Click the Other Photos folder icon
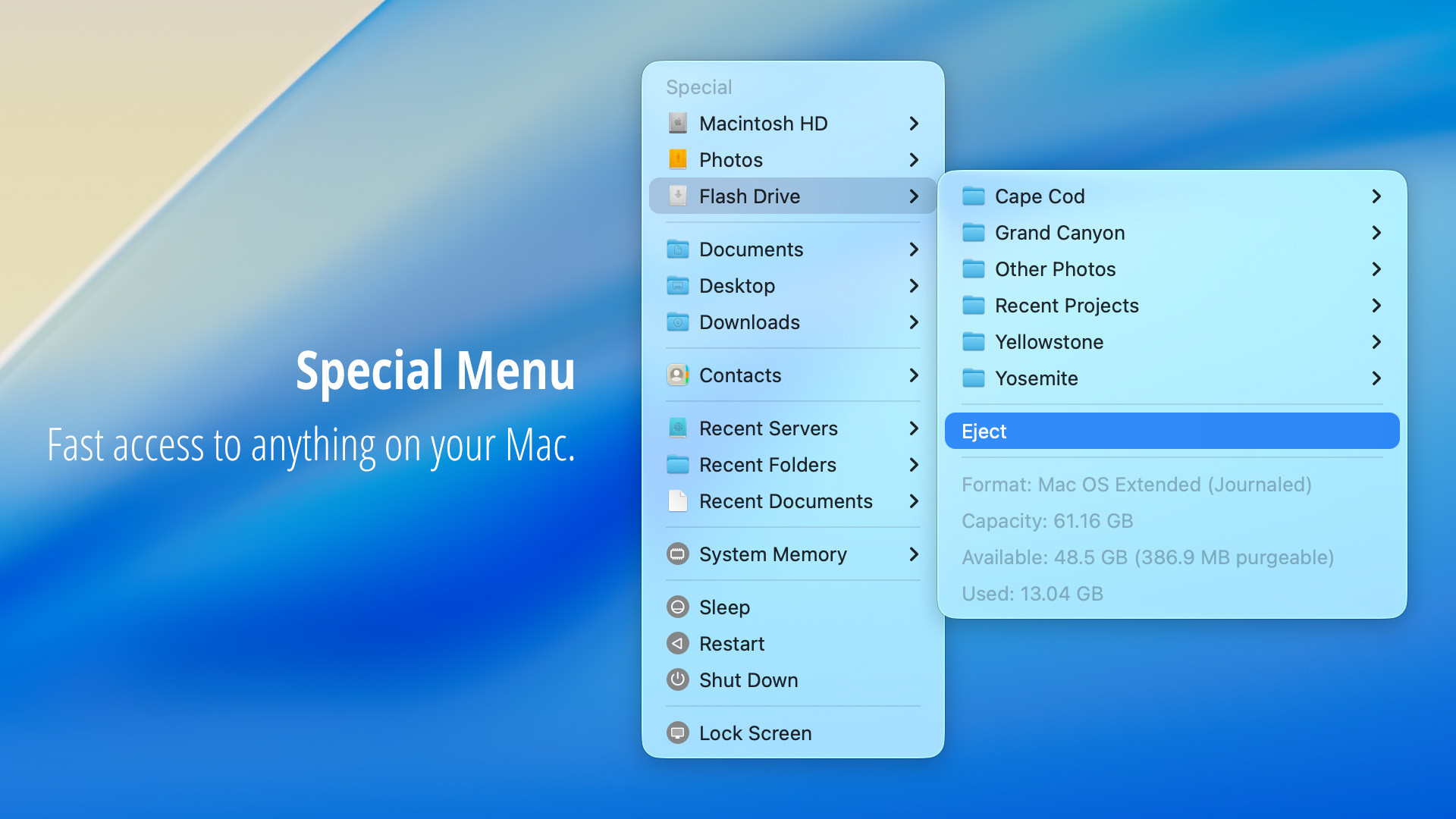 974,268
